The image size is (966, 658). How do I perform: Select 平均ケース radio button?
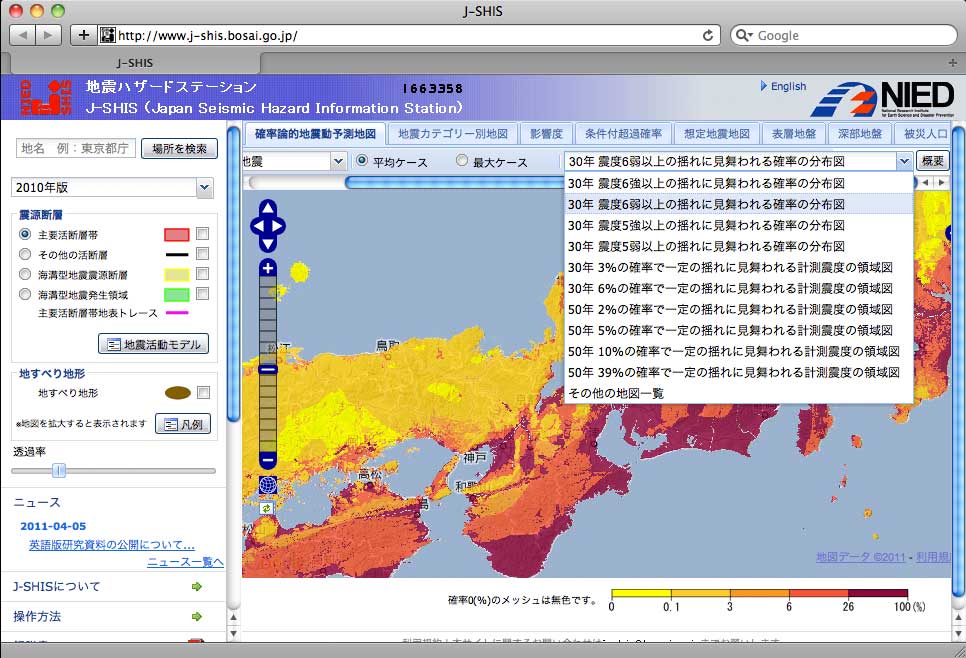pos(362,161)
